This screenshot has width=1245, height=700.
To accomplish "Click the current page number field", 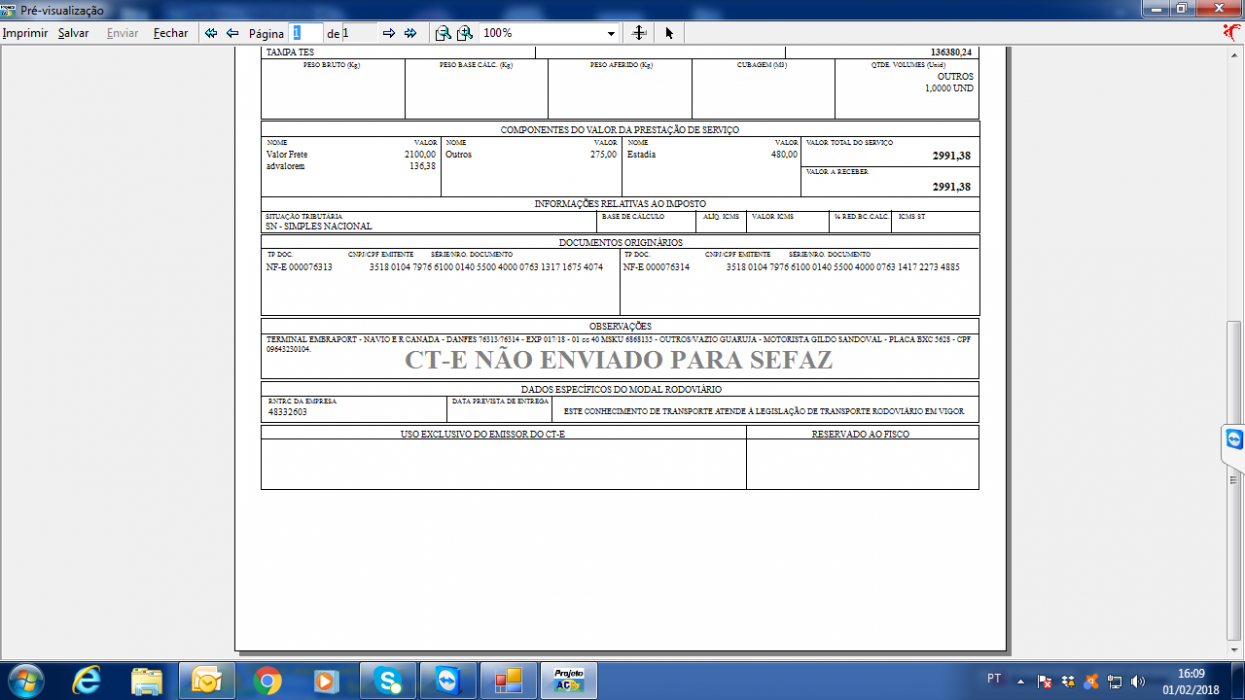I will (305, 33).
